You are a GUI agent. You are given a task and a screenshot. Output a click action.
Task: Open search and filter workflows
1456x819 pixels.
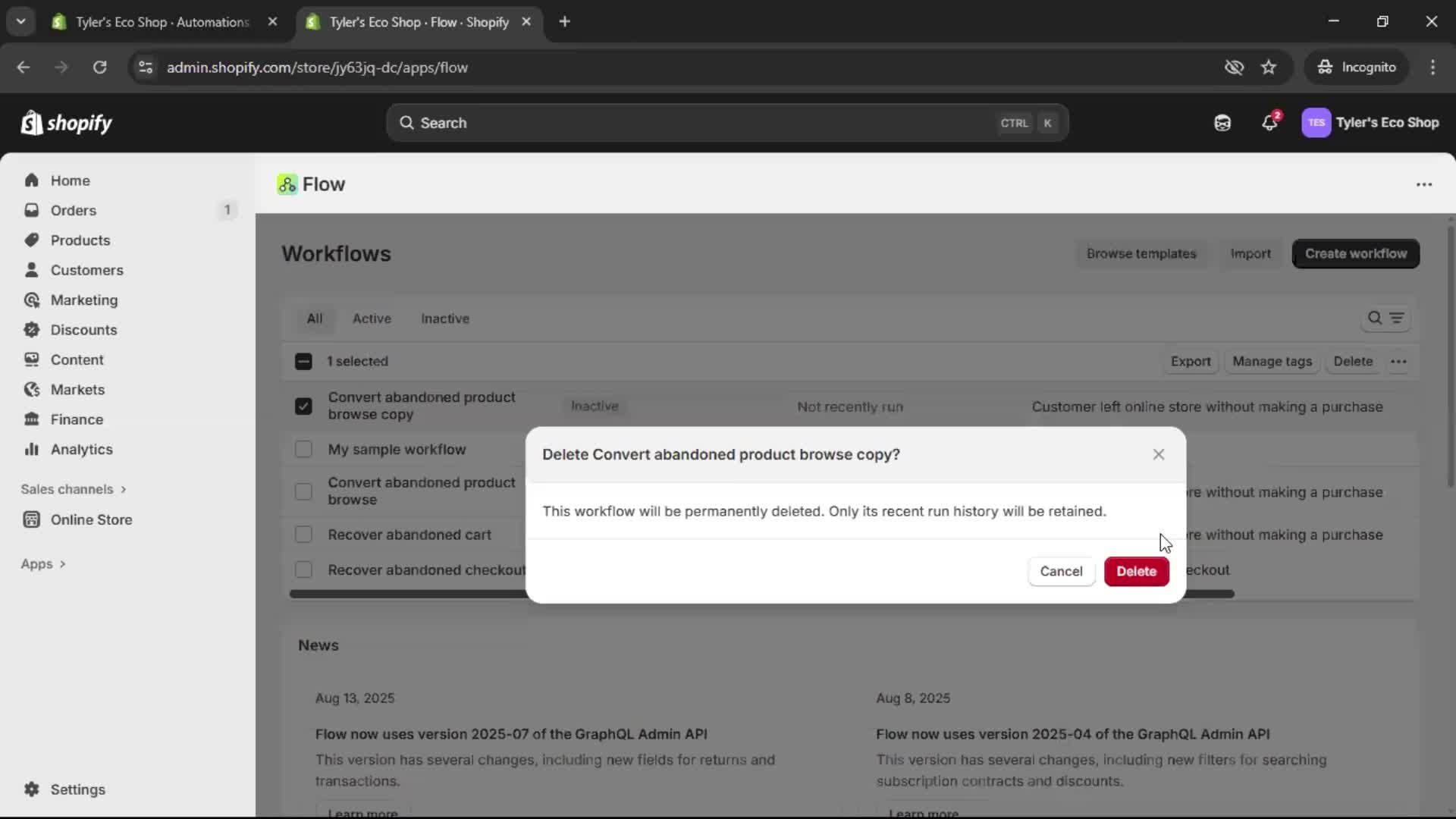point(1376,318)
